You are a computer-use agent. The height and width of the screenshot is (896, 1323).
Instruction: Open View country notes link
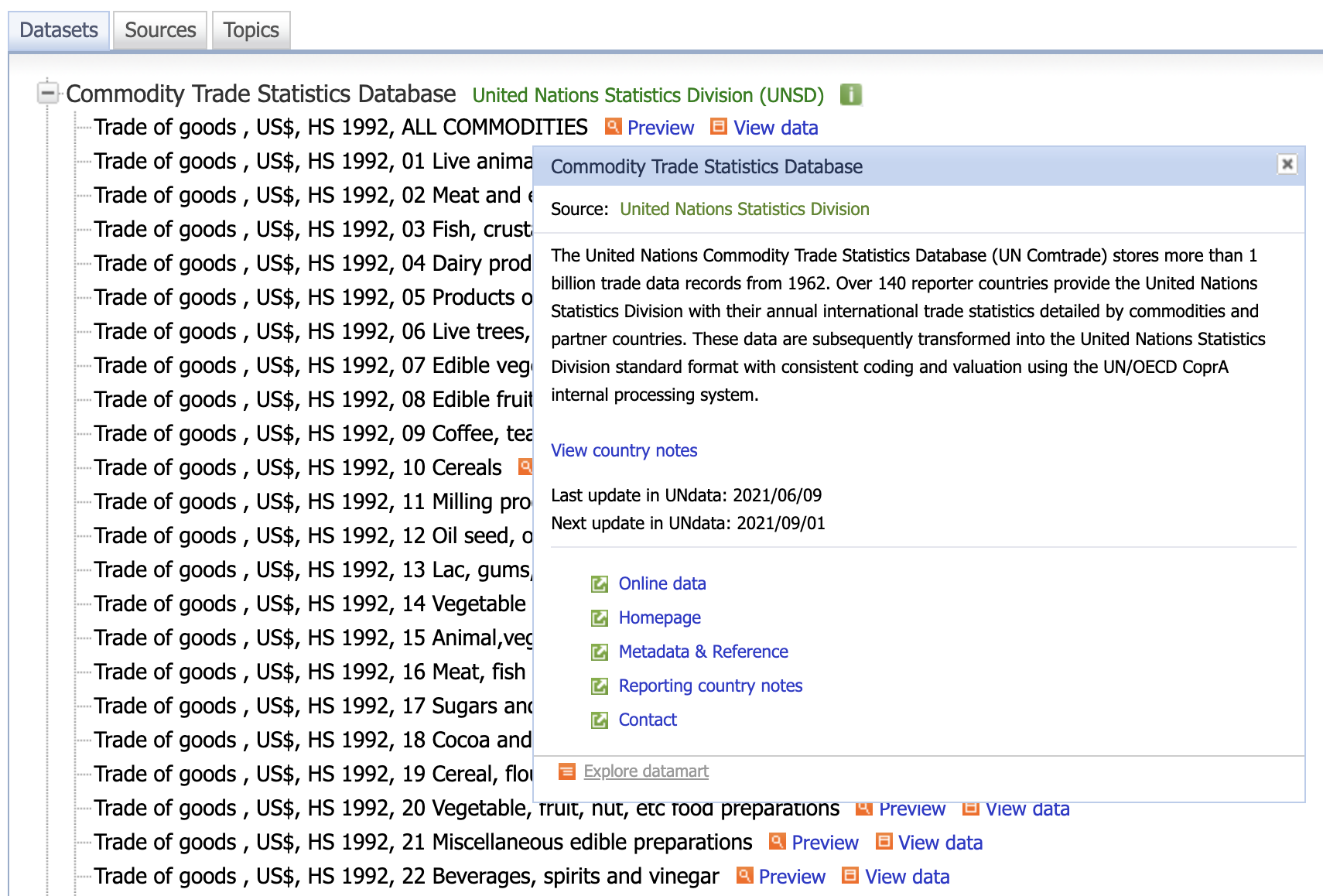coord(624,450)
